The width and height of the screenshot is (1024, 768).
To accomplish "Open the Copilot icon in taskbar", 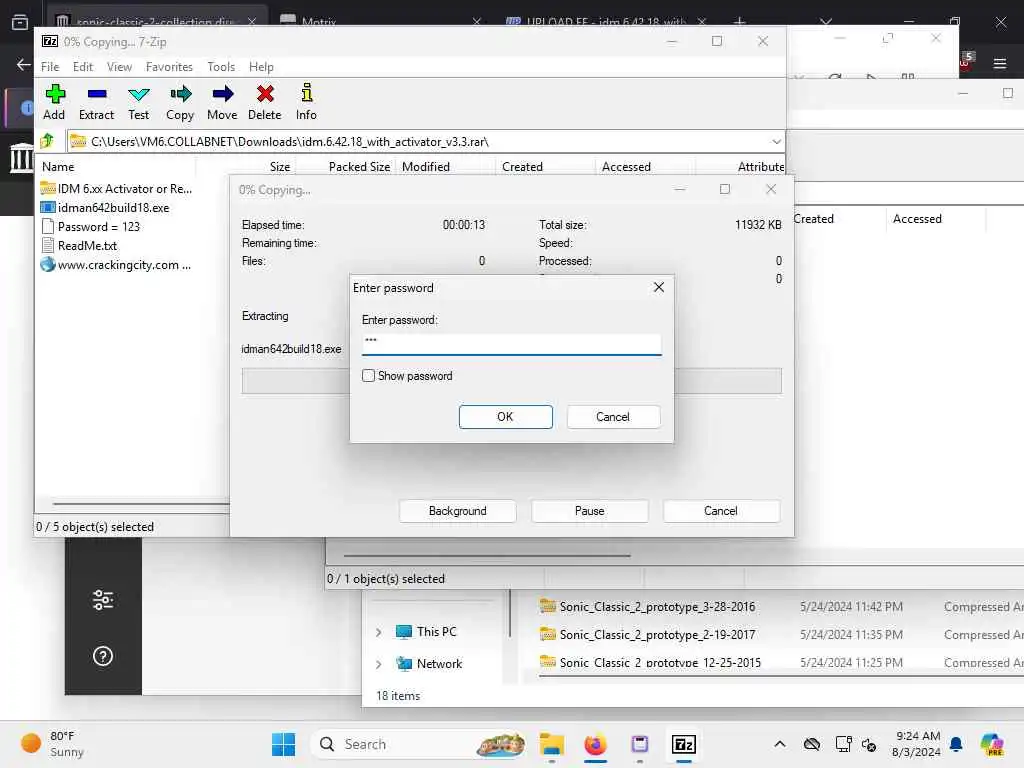I will tap(991, 744).
